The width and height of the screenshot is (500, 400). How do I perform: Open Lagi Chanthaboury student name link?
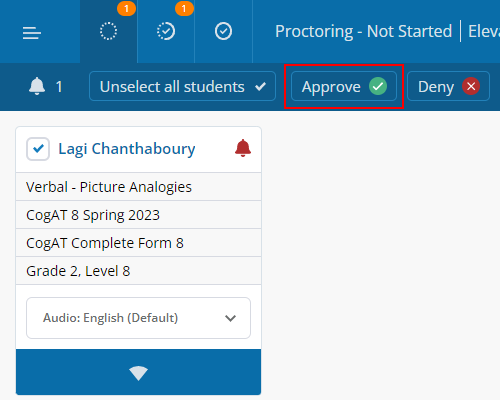pyautogui.click(x=127, y=149)
